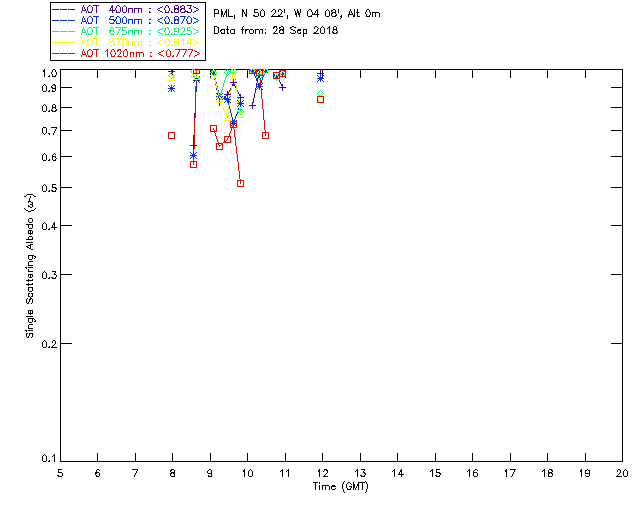Click the y-axis tick label 0.1
Screen dimensions: 640x512
(49, 459)
